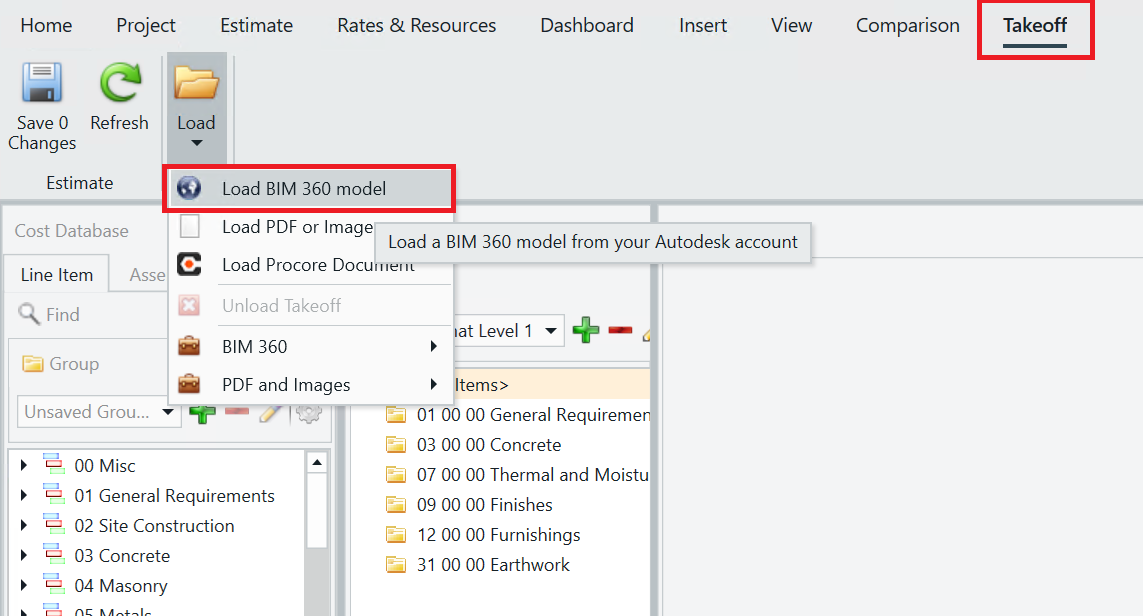
Task: Click the Group folder icon
Action: [x=30, y=365]
